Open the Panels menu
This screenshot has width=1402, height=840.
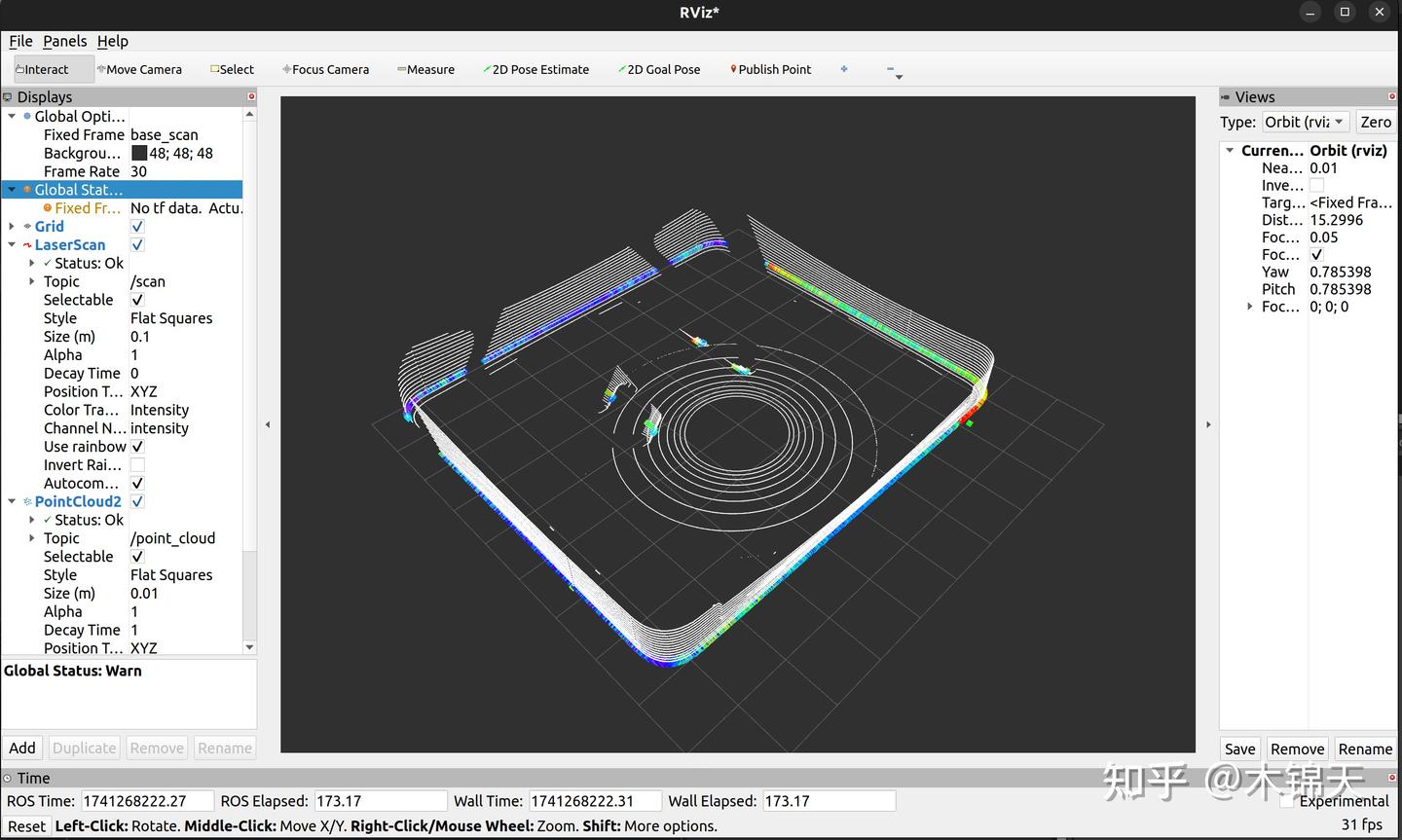point(64,41)
